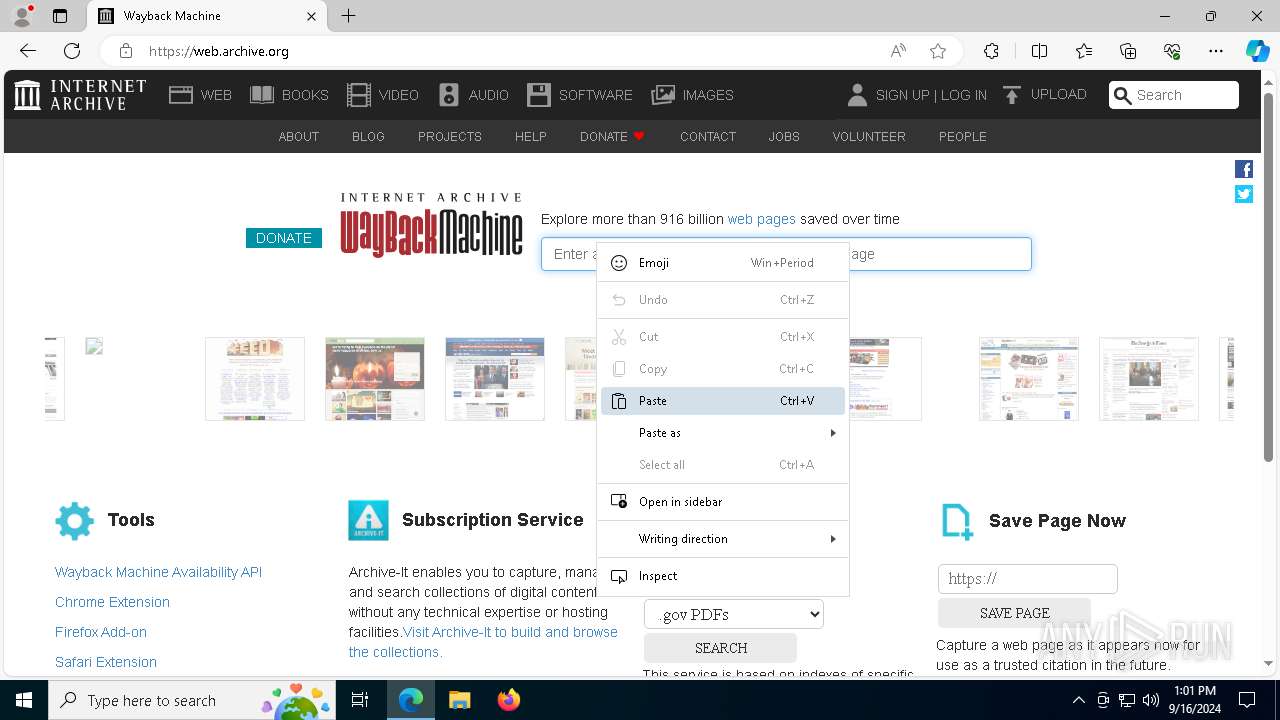Select Paste in the context menu
This screenshot has height=720, width=1280.
click(723, 401)
